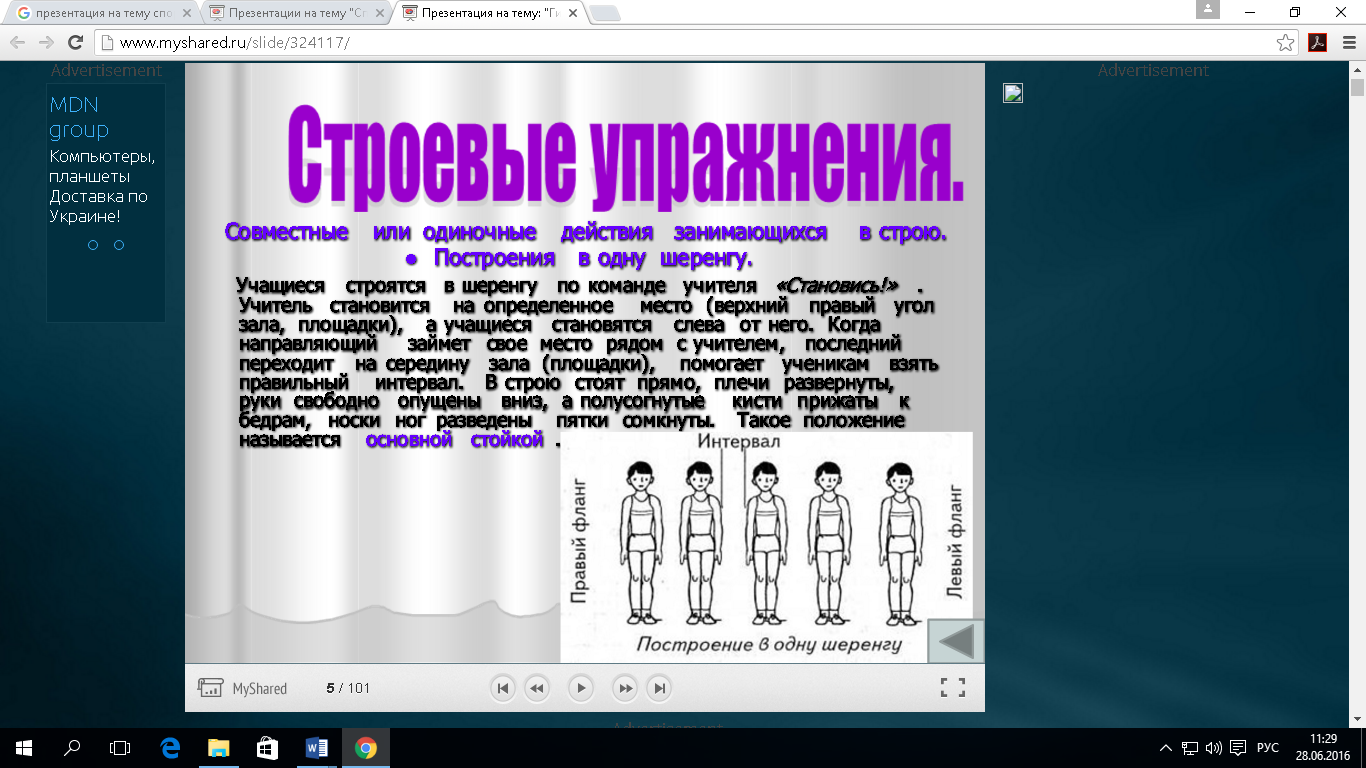
Task: Open the MDN group advertisement link
Action: pos(79,117)
